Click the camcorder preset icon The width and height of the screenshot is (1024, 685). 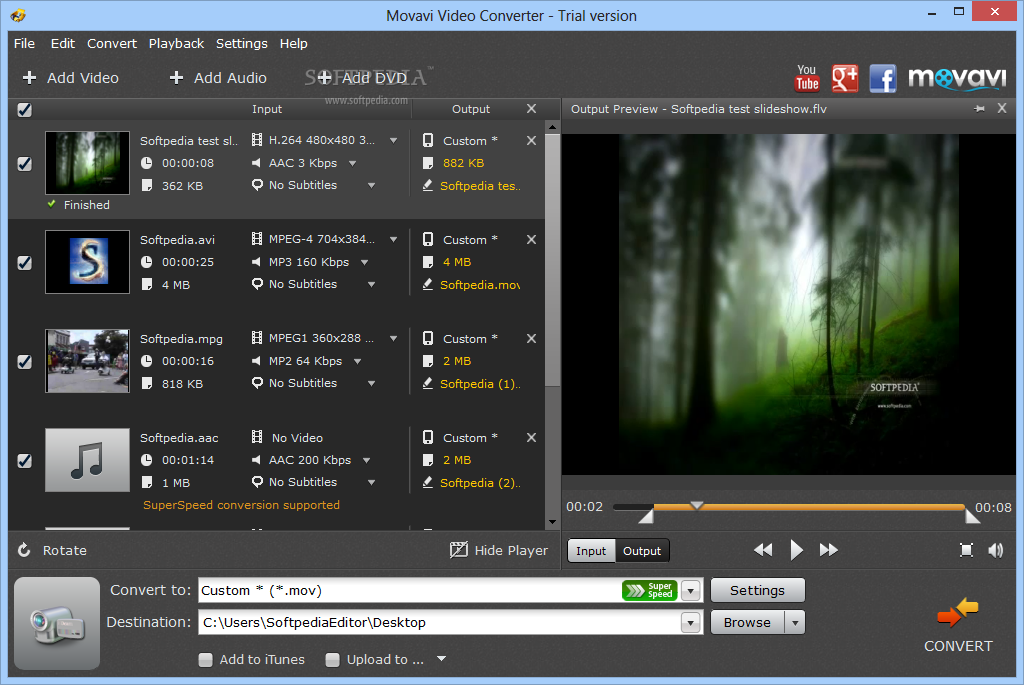pos(57,623)
